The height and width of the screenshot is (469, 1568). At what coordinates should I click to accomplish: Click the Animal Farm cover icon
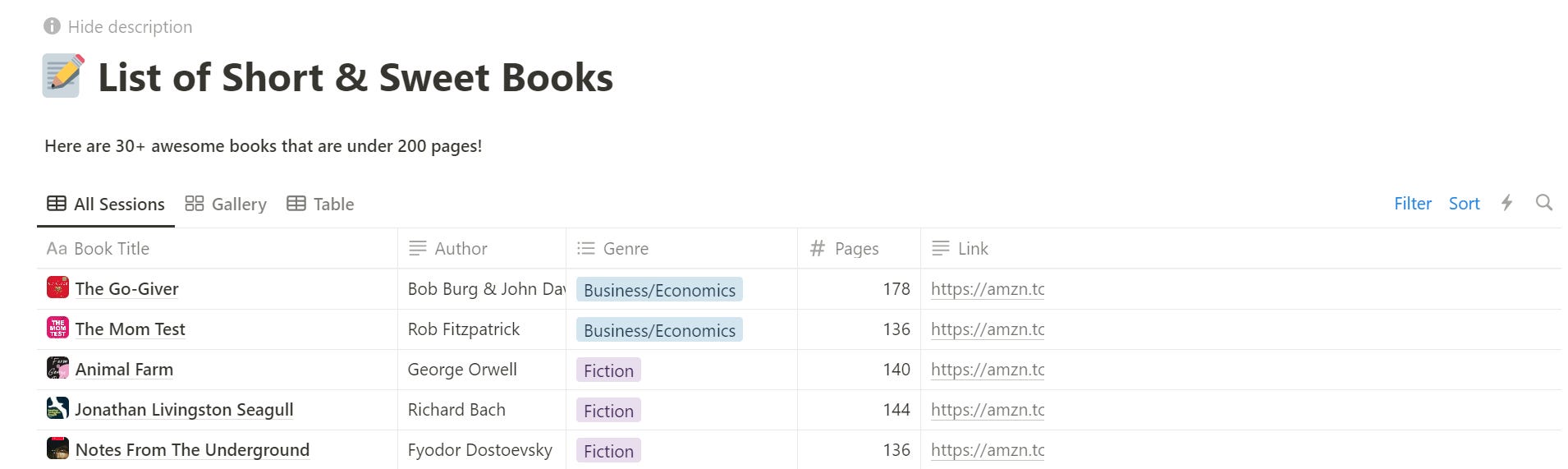coord(57,368)
